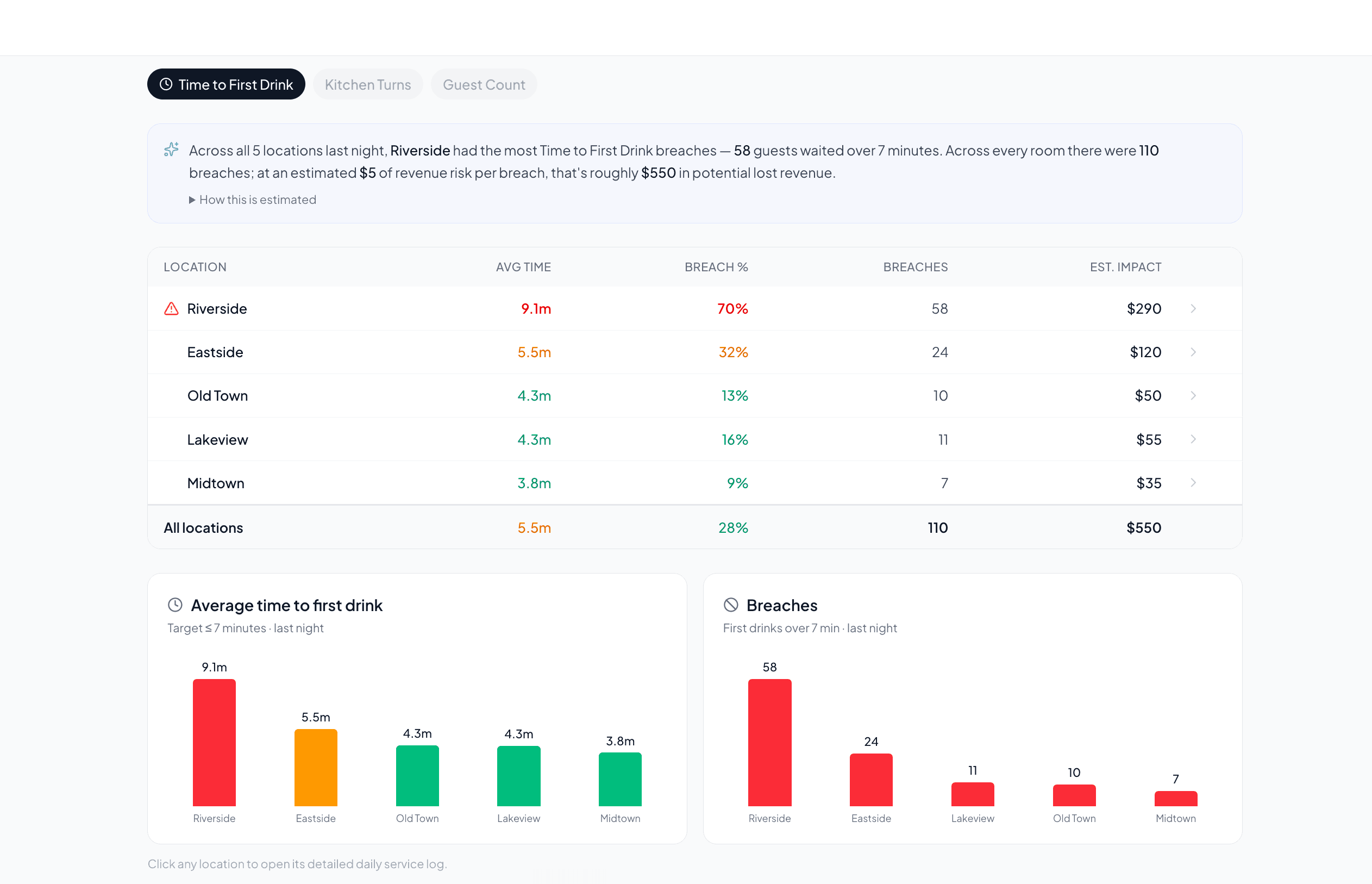This screenshot has height=884, width=1372.
Task: Click the red warning icon beside Riverside
Action: pyautogui.click(x=171, y=309)
